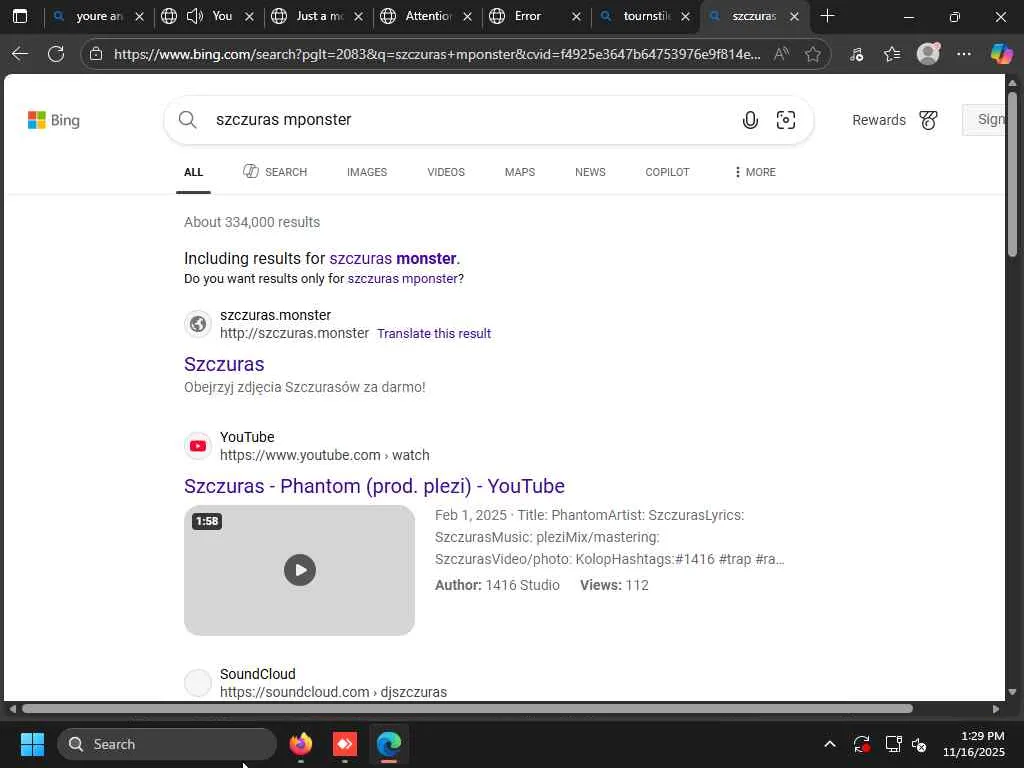Add this page to favorites with the star
The image size is (1024, 768).
pos(812,54)
